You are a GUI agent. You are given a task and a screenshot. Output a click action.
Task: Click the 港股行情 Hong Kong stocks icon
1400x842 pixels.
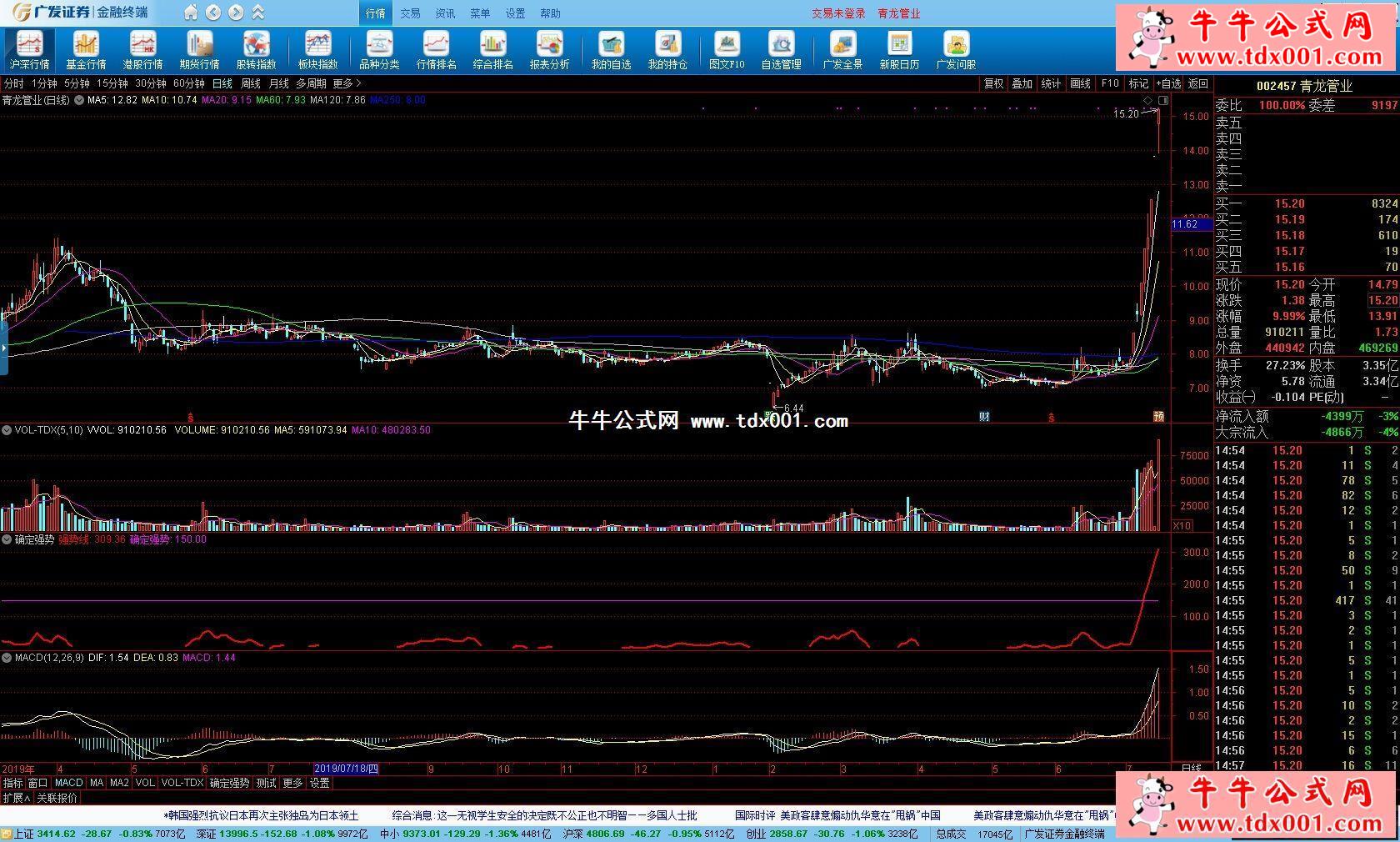click(142, 50)
